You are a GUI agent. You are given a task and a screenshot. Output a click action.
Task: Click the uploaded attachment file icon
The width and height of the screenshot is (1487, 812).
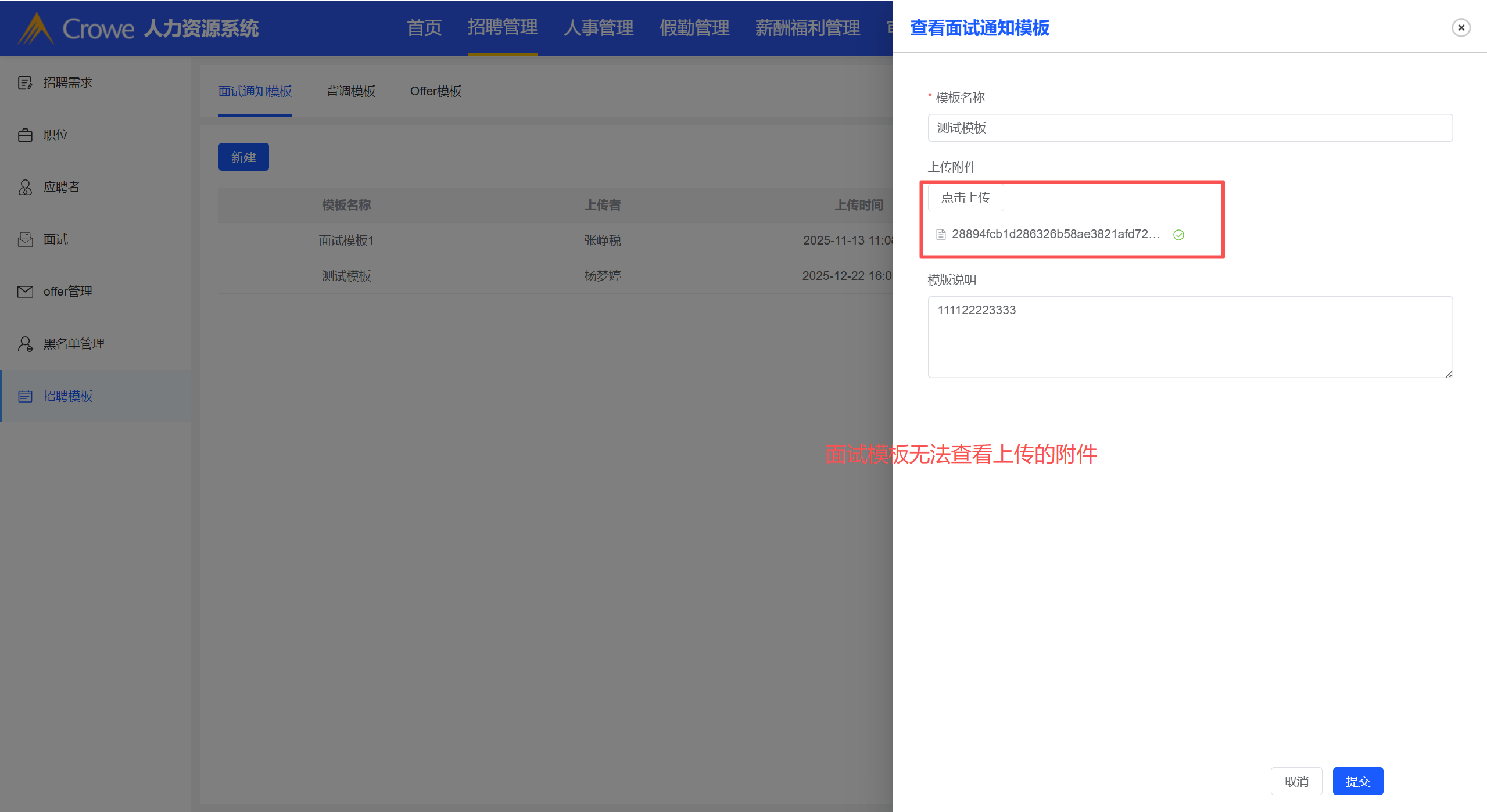coord(941,235)
